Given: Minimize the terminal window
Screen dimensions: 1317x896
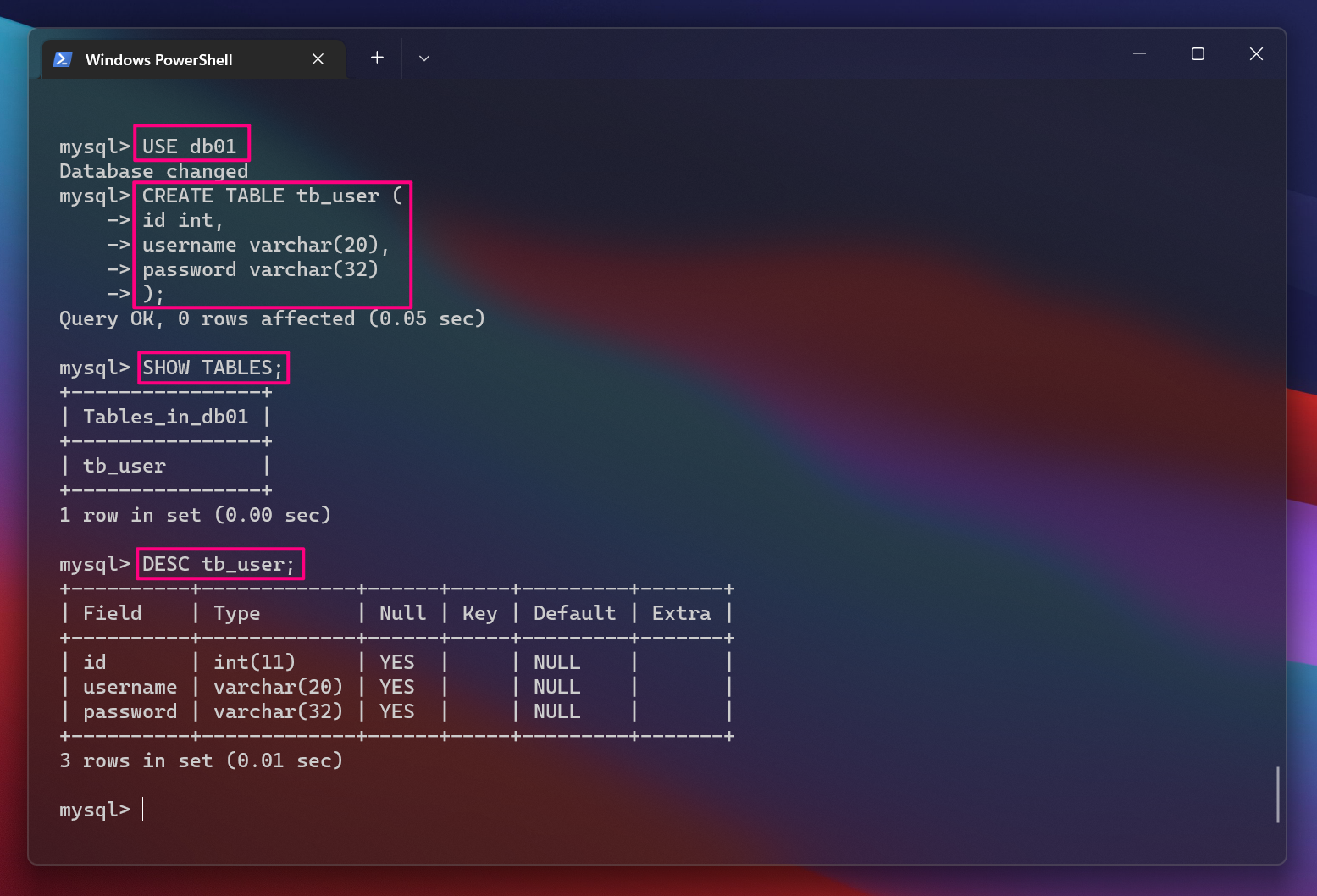Looking at the screenshot, I should pyautogui.click(x=1139, y=54).
